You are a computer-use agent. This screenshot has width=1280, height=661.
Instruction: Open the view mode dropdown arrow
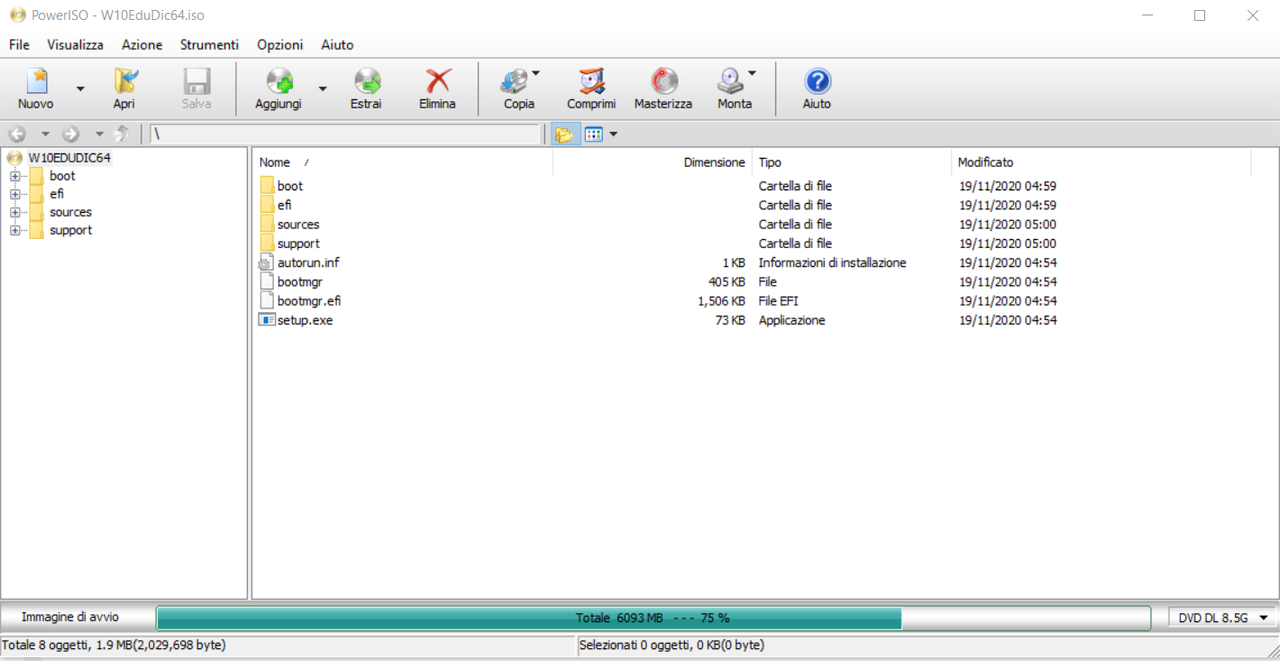tap(613, 134)
